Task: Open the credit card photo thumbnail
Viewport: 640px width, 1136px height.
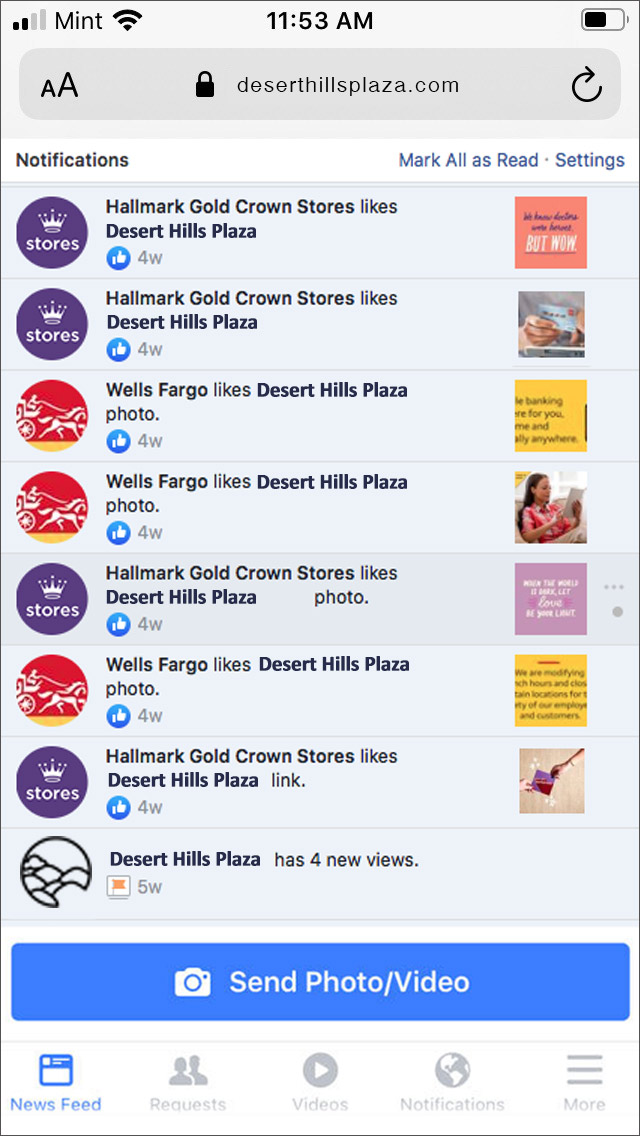Action: click(552, 325)
